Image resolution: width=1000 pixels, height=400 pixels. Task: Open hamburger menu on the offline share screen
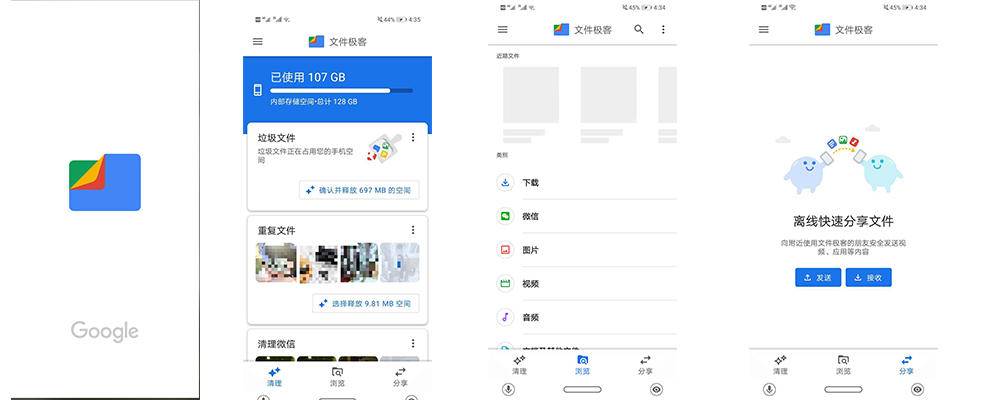[x=763, y=29]
